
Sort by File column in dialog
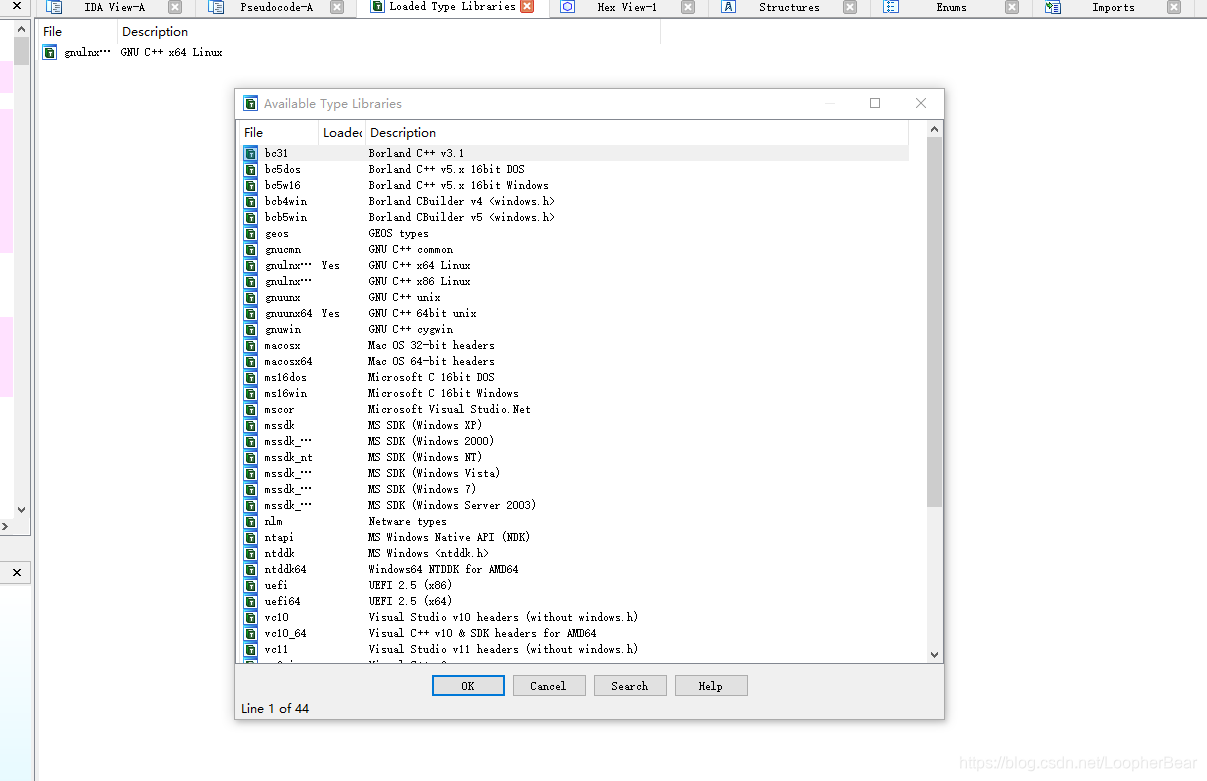coord(279,132)
